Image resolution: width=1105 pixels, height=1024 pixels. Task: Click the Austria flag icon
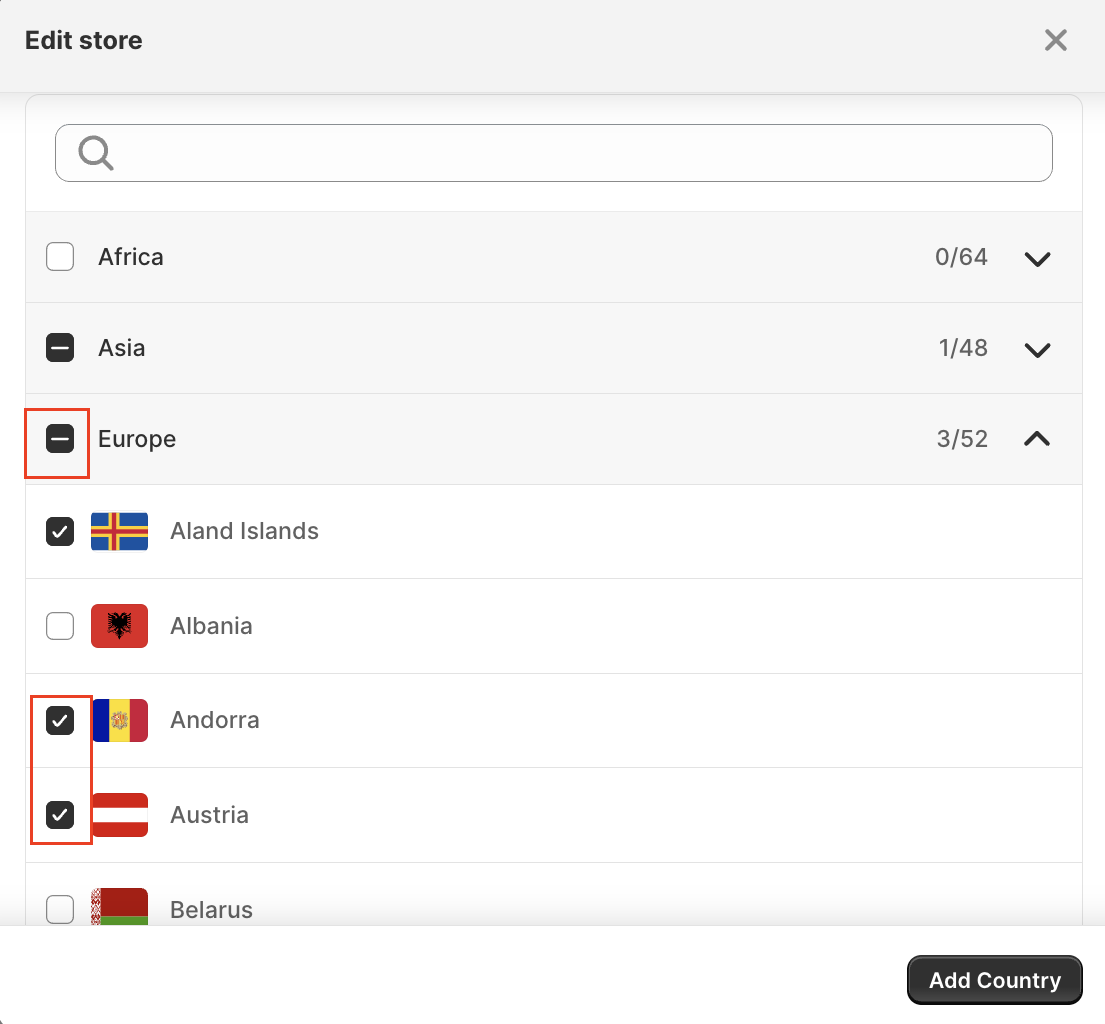click(119, 815)
